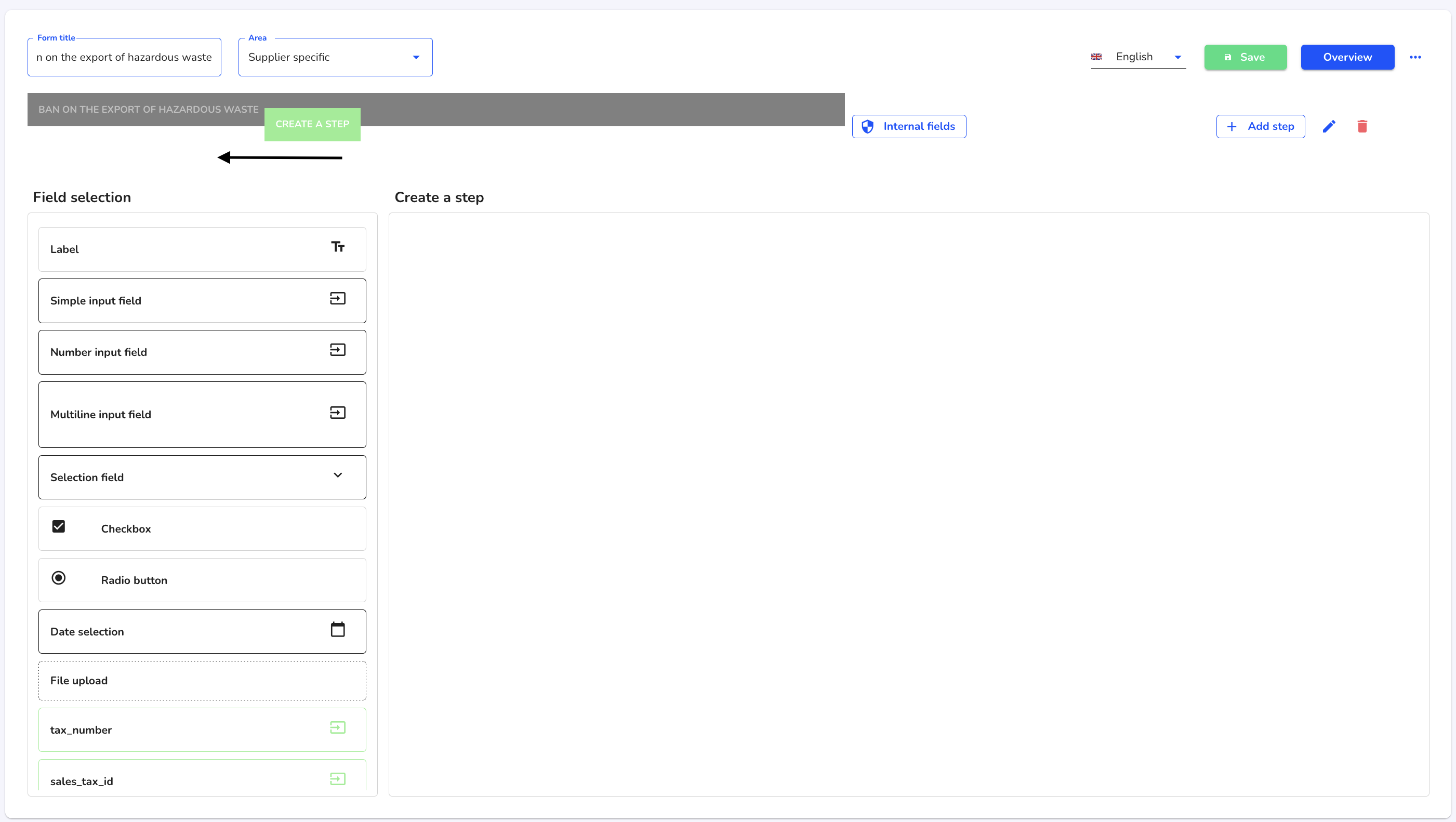This screenshot has height=822, width=1456.
Task: Click the UK flag language icon
Action: (x=1096, y=57)
